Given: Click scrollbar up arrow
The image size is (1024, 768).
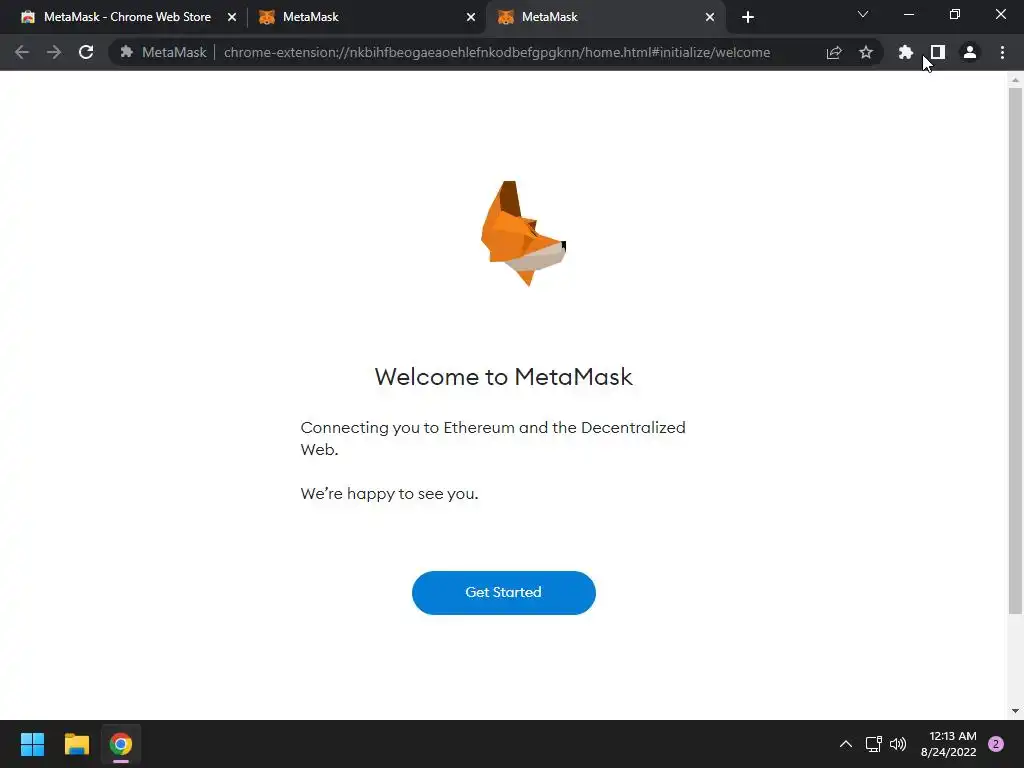Looking at the screenshot, I should tap(1015, 80).
